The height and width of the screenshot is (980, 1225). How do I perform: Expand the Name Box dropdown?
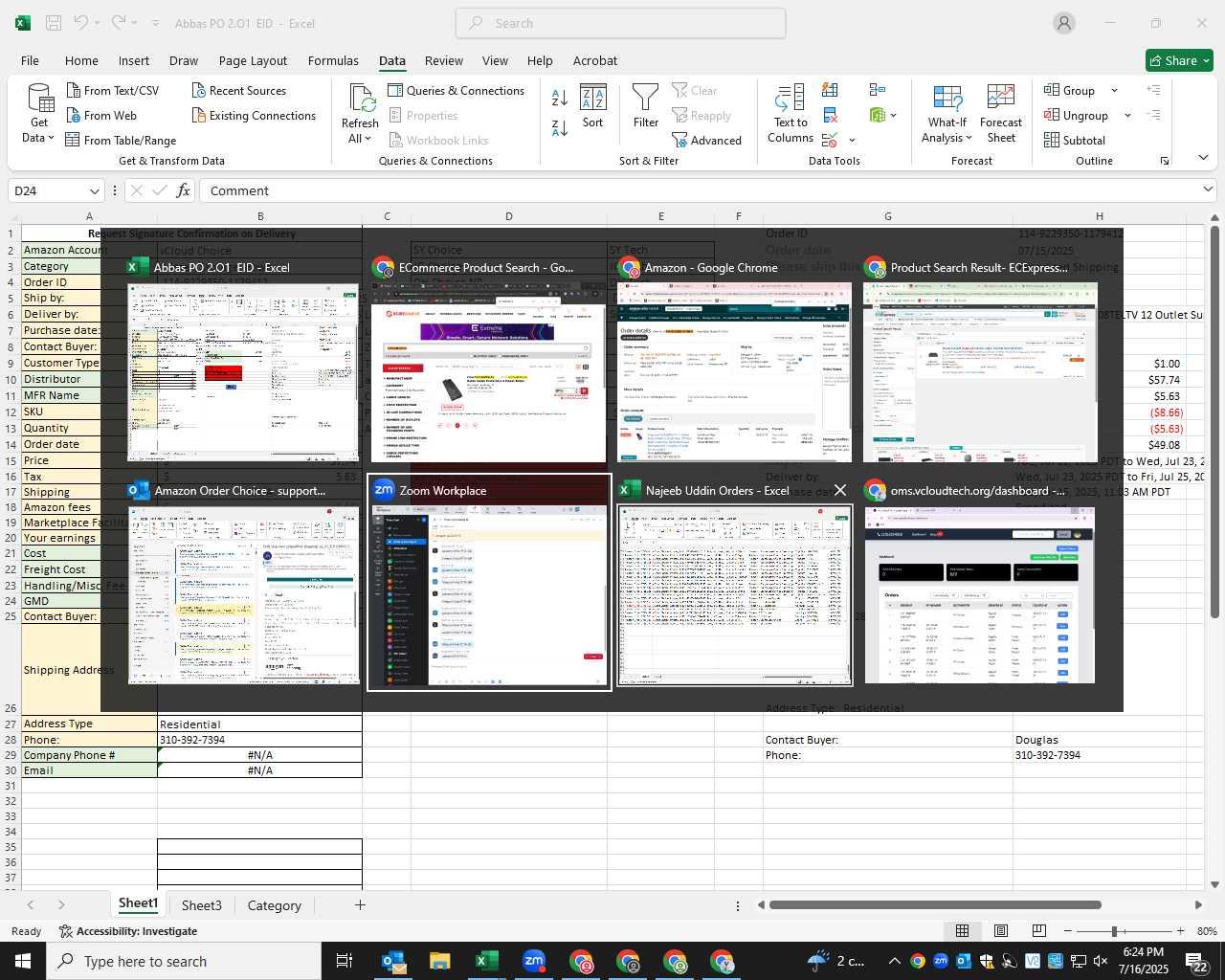94,190
